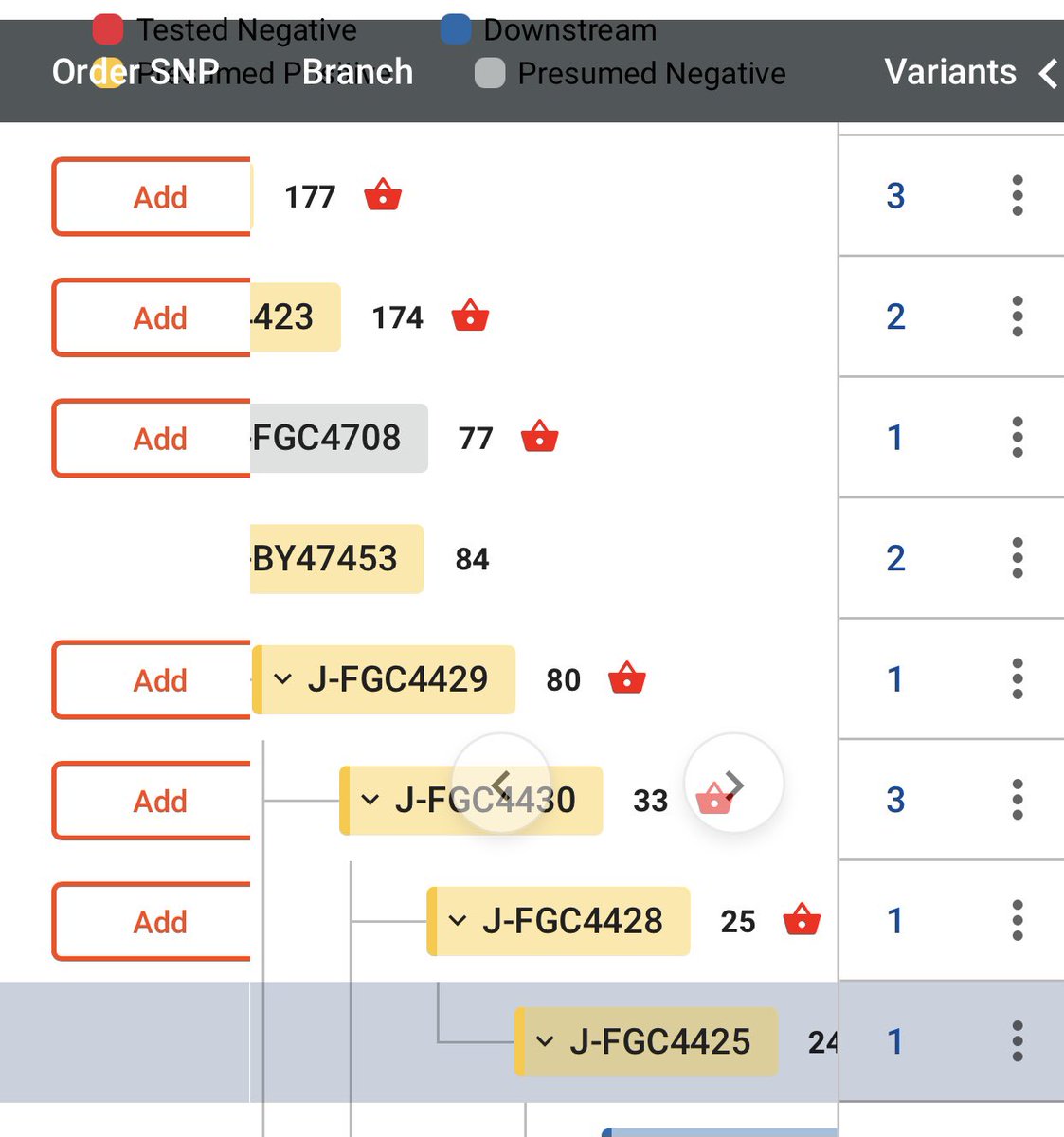Image resolution: width=1064 pixels, height=1137 pixels.
Task: Click the basket icon beside FGC4708's 77
Action: [540, 437]
